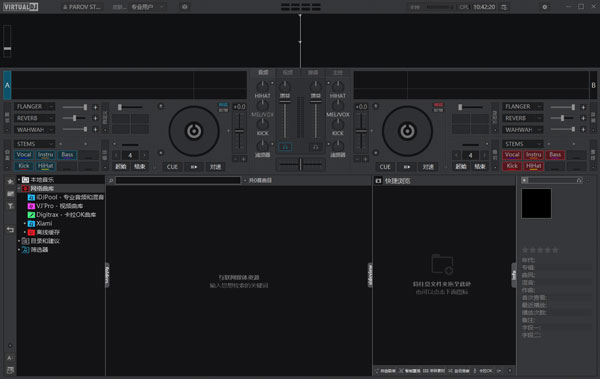Click deck A FLANGER plus button
The width and height of the screenshot is (600, 379).
point(95,107)
